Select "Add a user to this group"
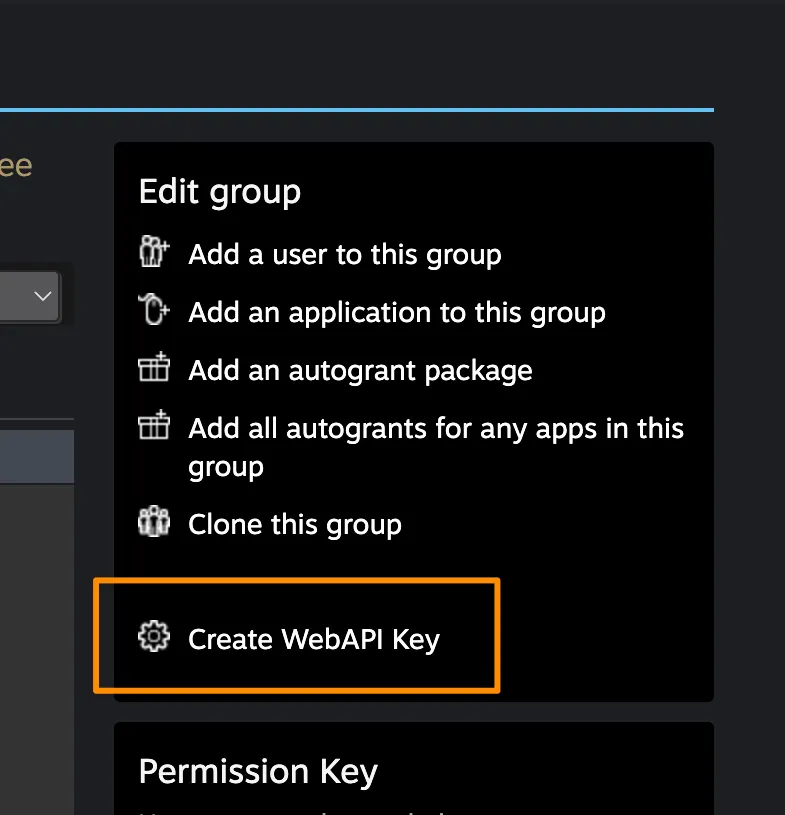The height and width of the screenshot is (815, 785). (344, 255)
